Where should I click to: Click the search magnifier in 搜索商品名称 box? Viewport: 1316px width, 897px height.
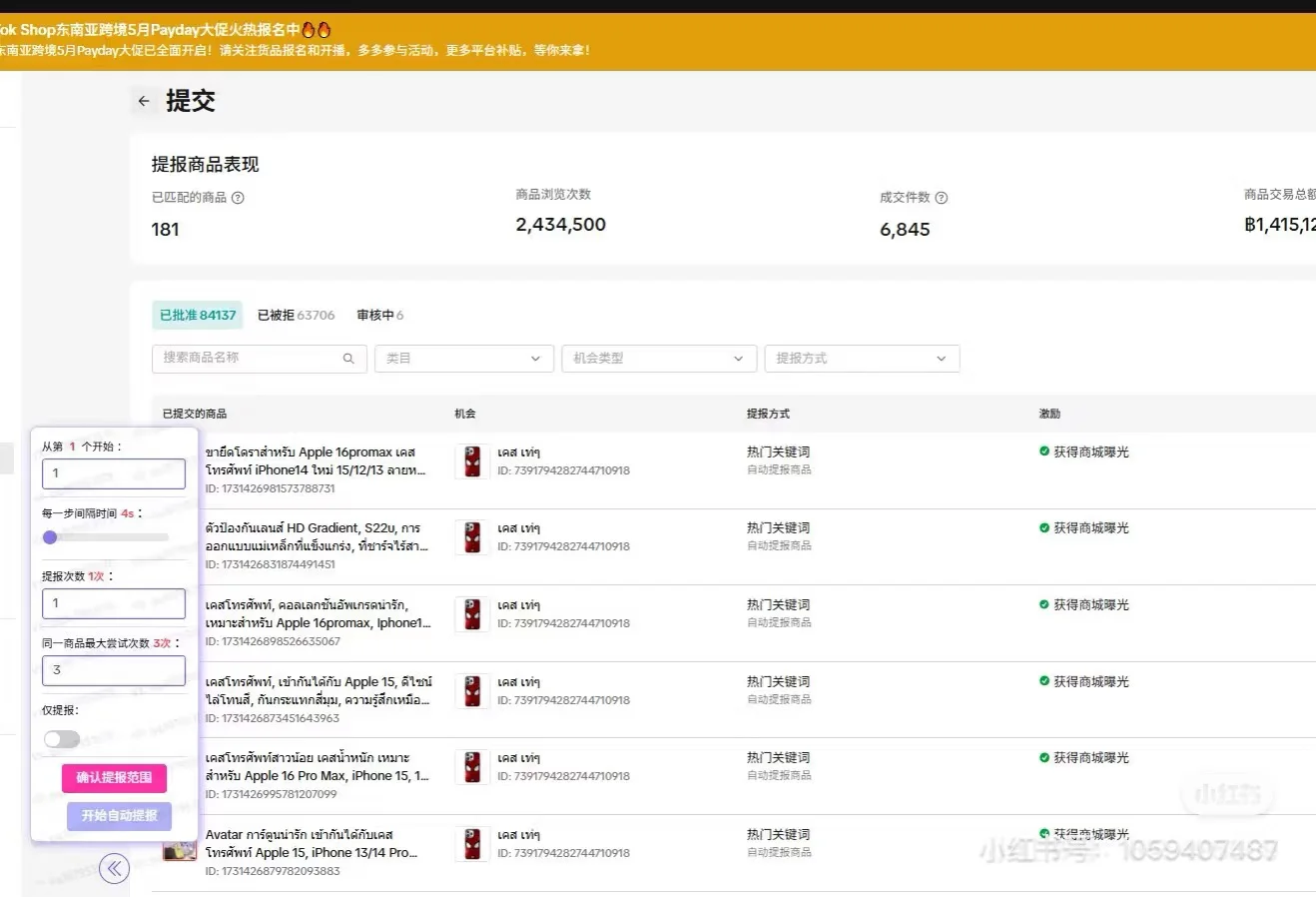348,358
